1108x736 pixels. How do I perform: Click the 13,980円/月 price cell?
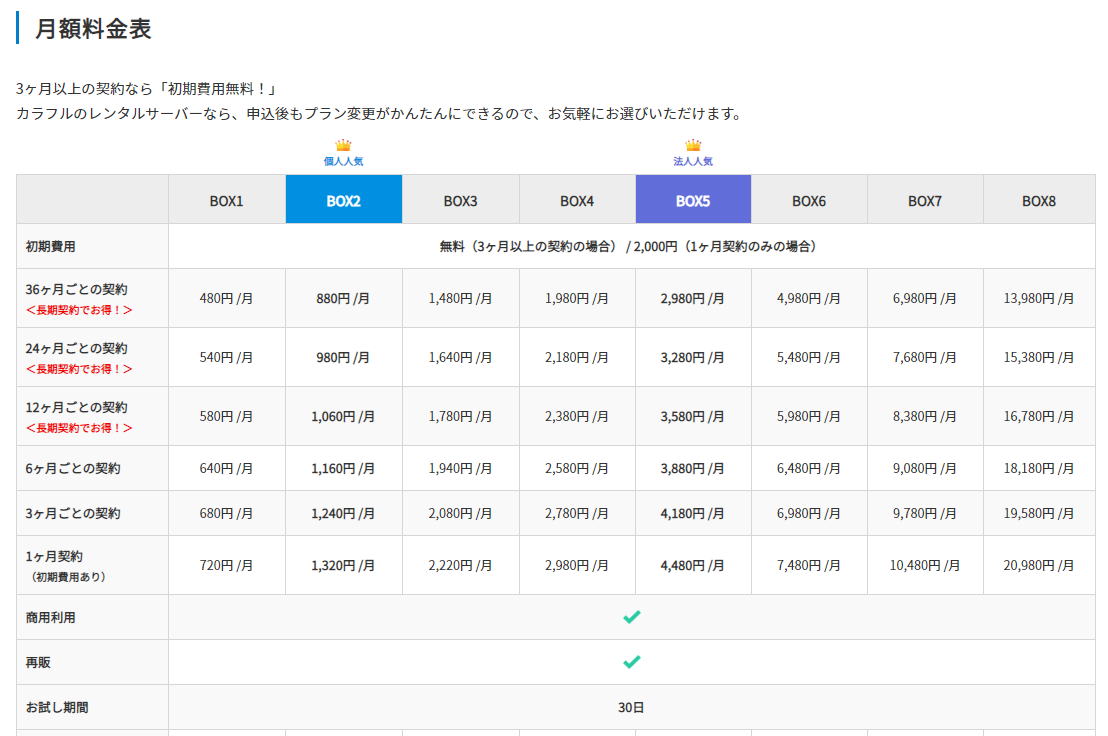pyautogui.click(x=1039, y=299)
